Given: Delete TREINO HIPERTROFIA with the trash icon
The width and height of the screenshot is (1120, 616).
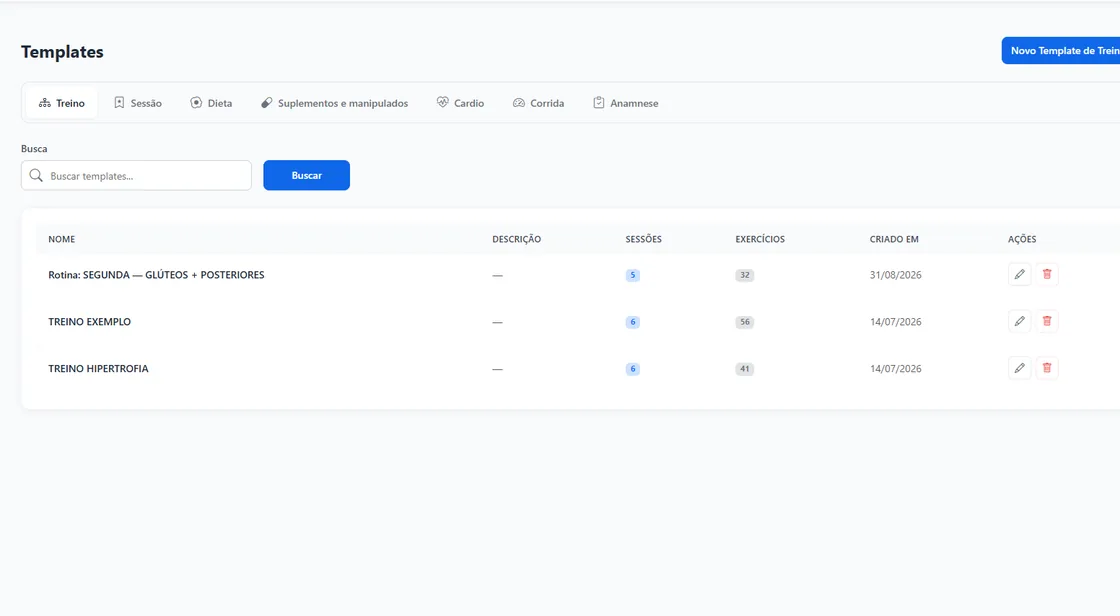Looking at the screenshot, I should pos(1047,368).
